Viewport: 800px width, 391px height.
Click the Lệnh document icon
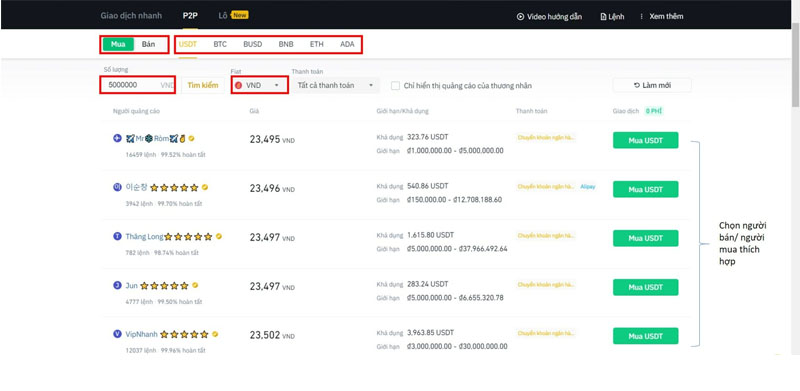[x=603, y=17]
